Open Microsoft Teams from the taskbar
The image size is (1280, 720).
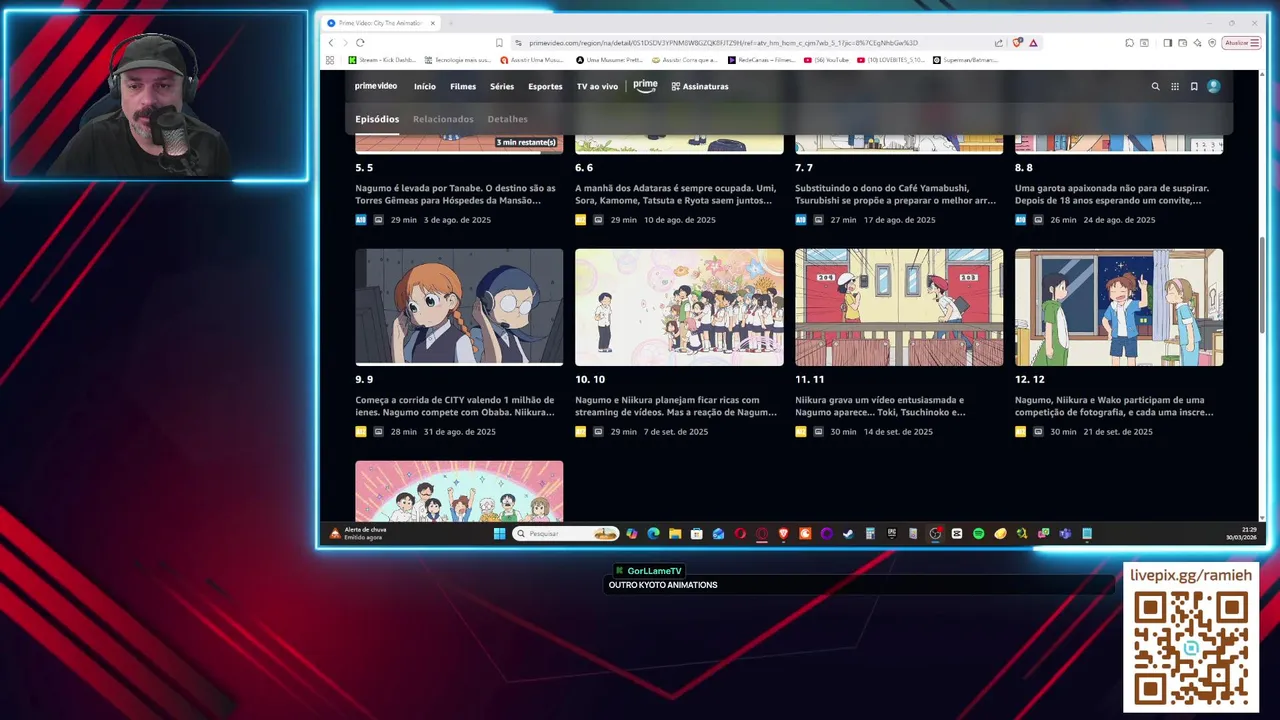pos(1065,534)
